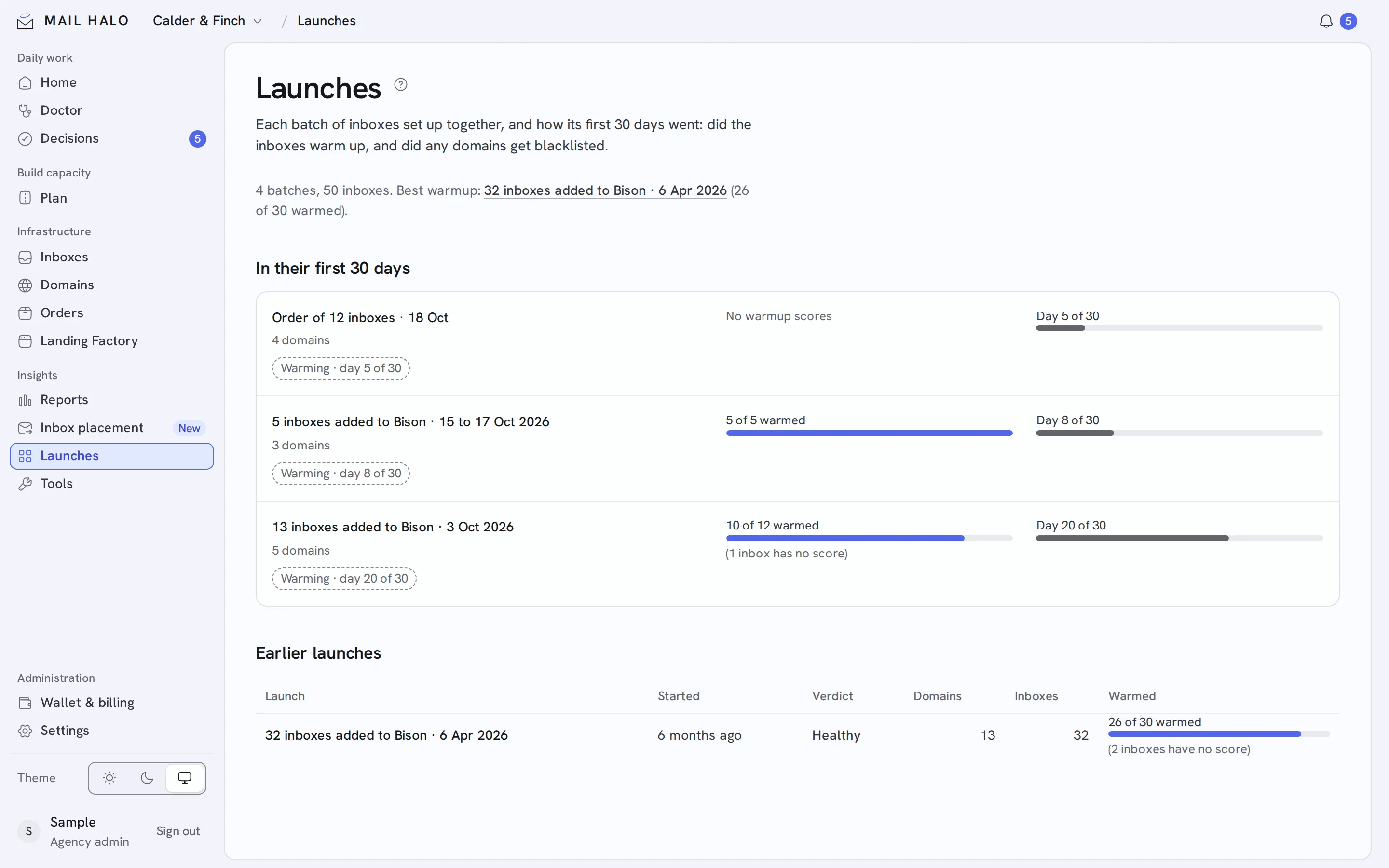Viewport: 1389px width, 868px height.
Task: Click the Inboxes tray icon
Action: pos(25,257)
